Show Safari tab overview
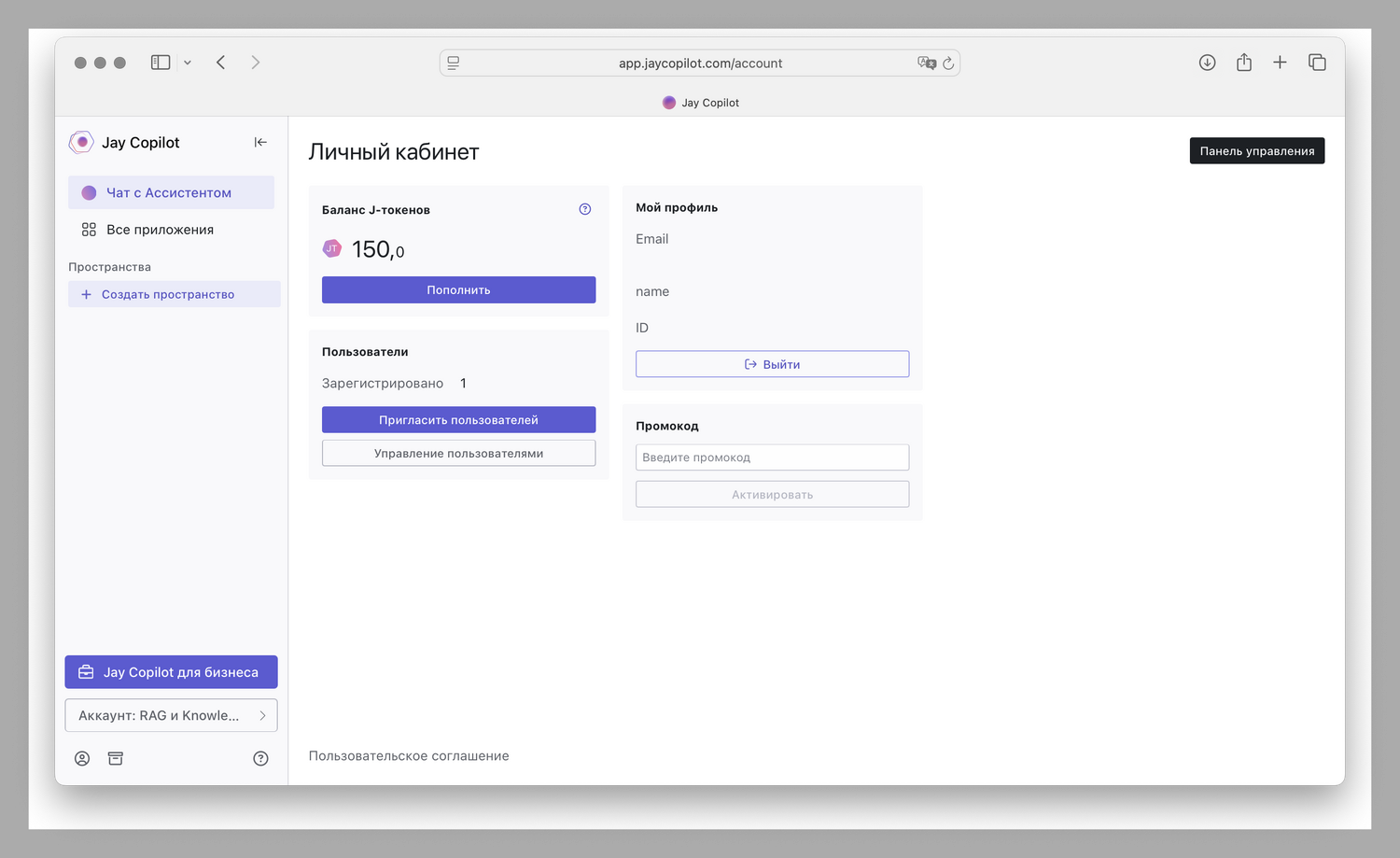Screen dimensions: 1400x858 (1317, 63)
